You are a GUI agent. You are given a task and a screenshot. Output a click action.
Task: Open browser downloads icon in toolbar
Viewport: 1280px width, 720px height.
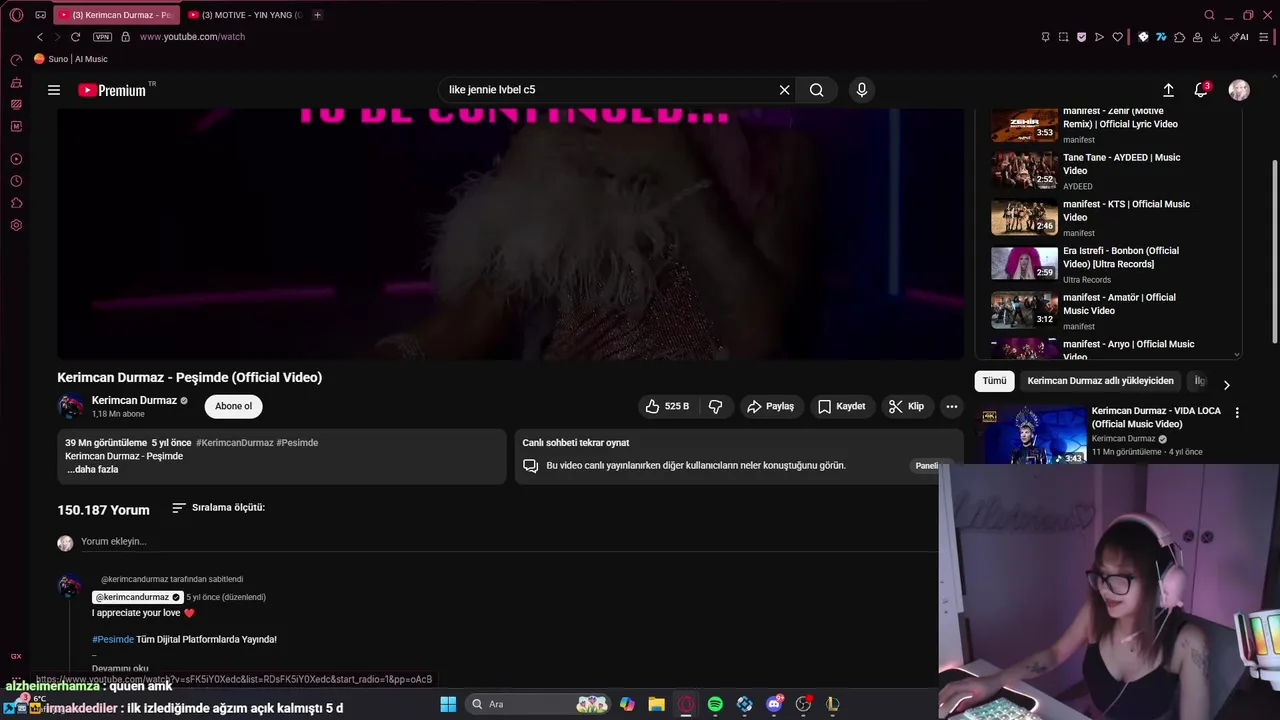coord(1215,37)
